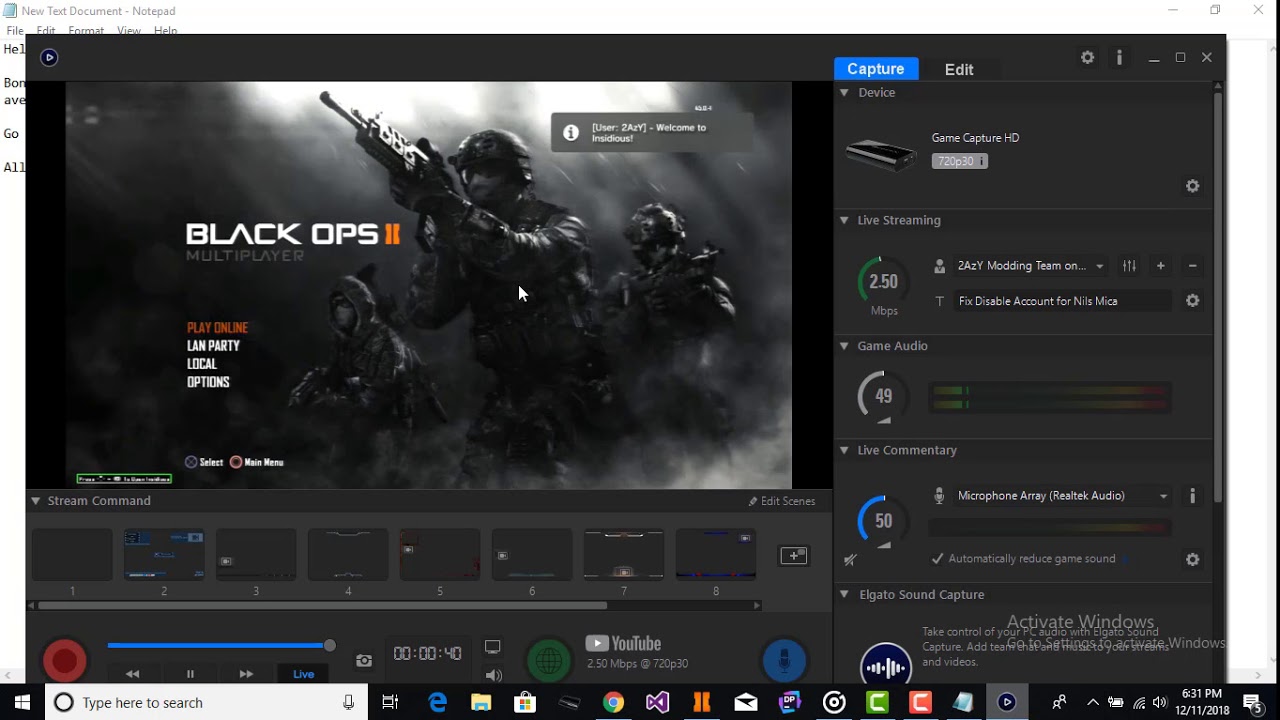Open Chrome from the taskbar

pyautogui.click(x=613, y=703)
